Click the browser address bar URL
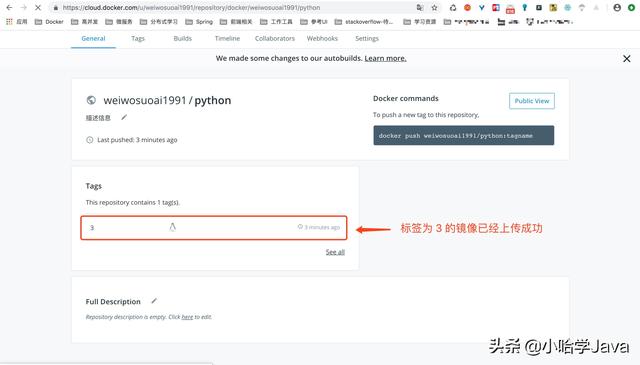The width and height of the screenshot is (640, 365). click(x=191, y=7)
